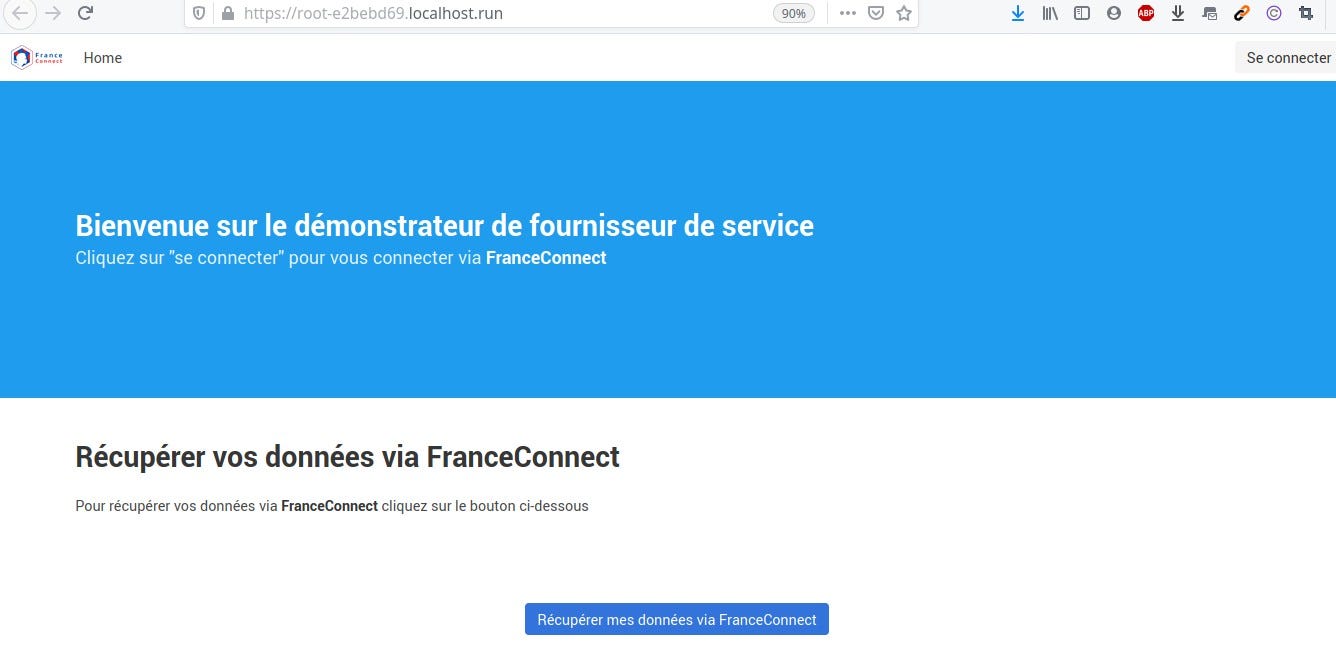Click the 'Cliquez sur "se connecter"' subtitle
1336x667 pixels.
coord(341,258)
